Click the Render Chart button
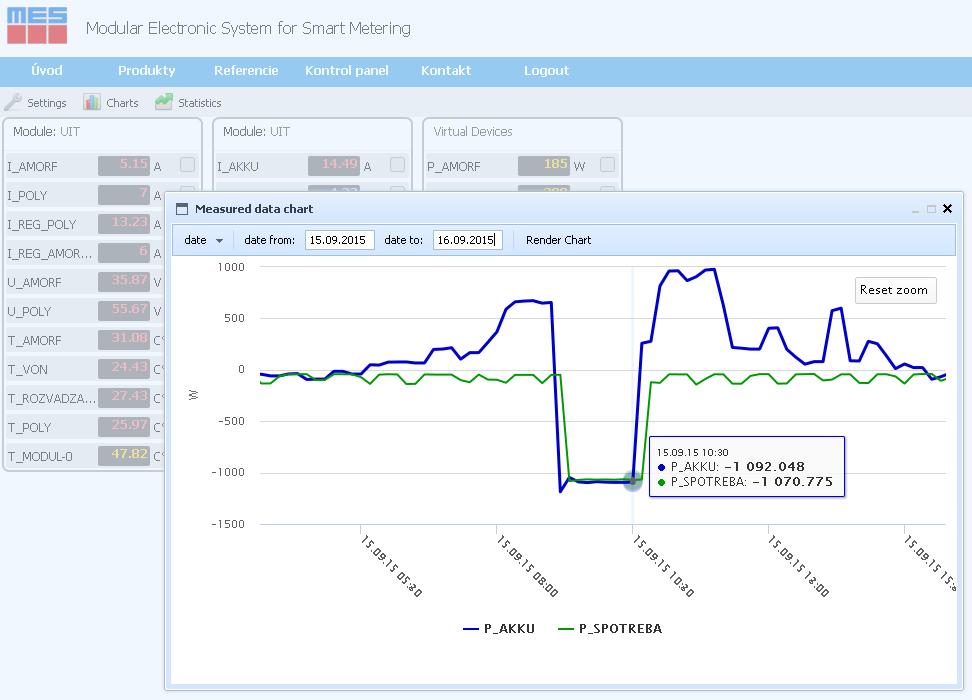The height and width of the screenshot is (700, 972). point(558,240)
